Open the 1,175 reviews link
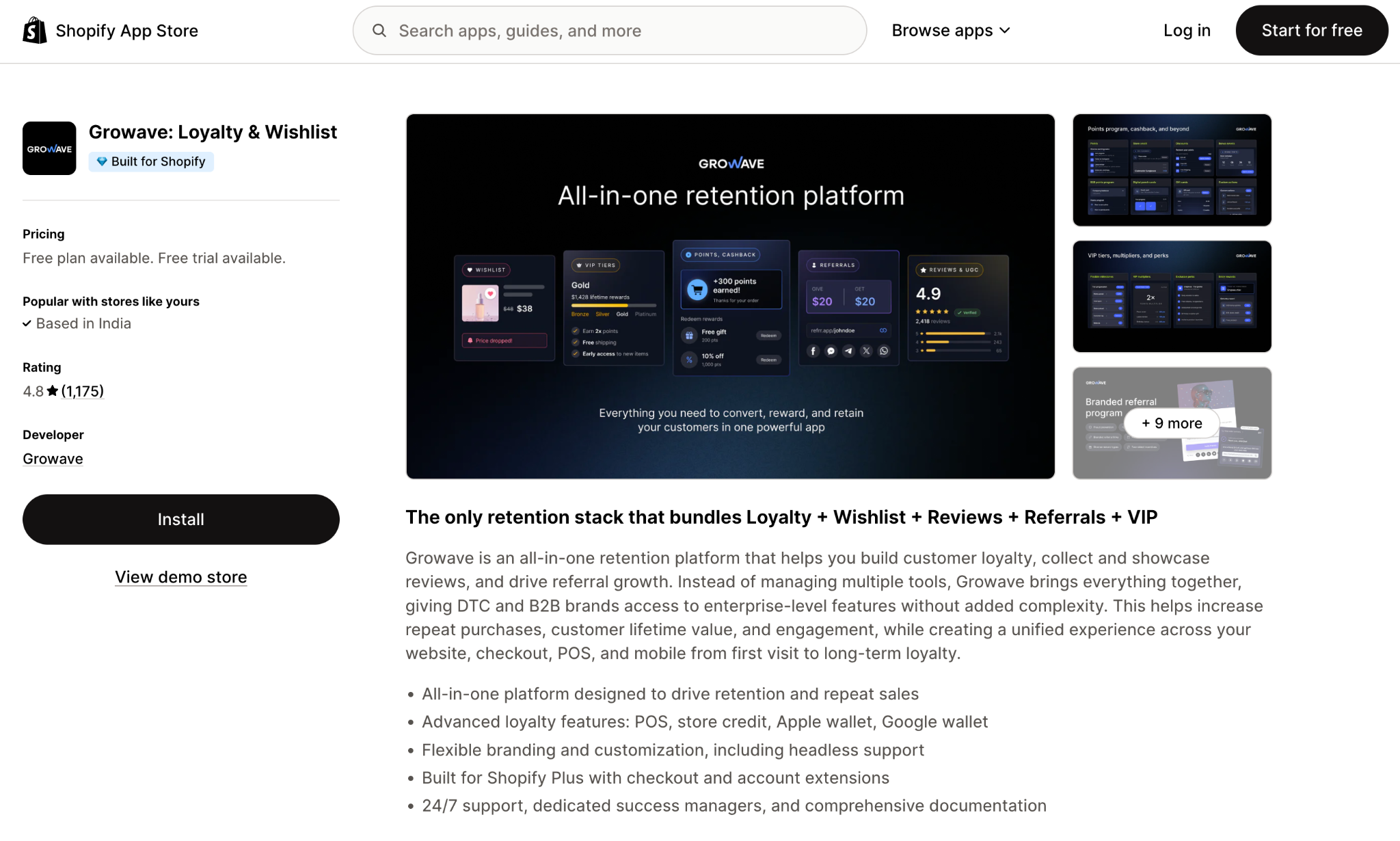 (83, 391)
